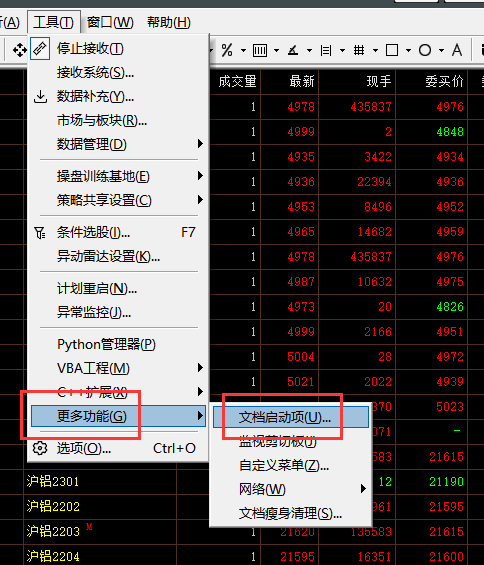This screenshot has height=565, width=484.
Task: Click the filter icon beside 条件选股
Action: tap(40, 233)
